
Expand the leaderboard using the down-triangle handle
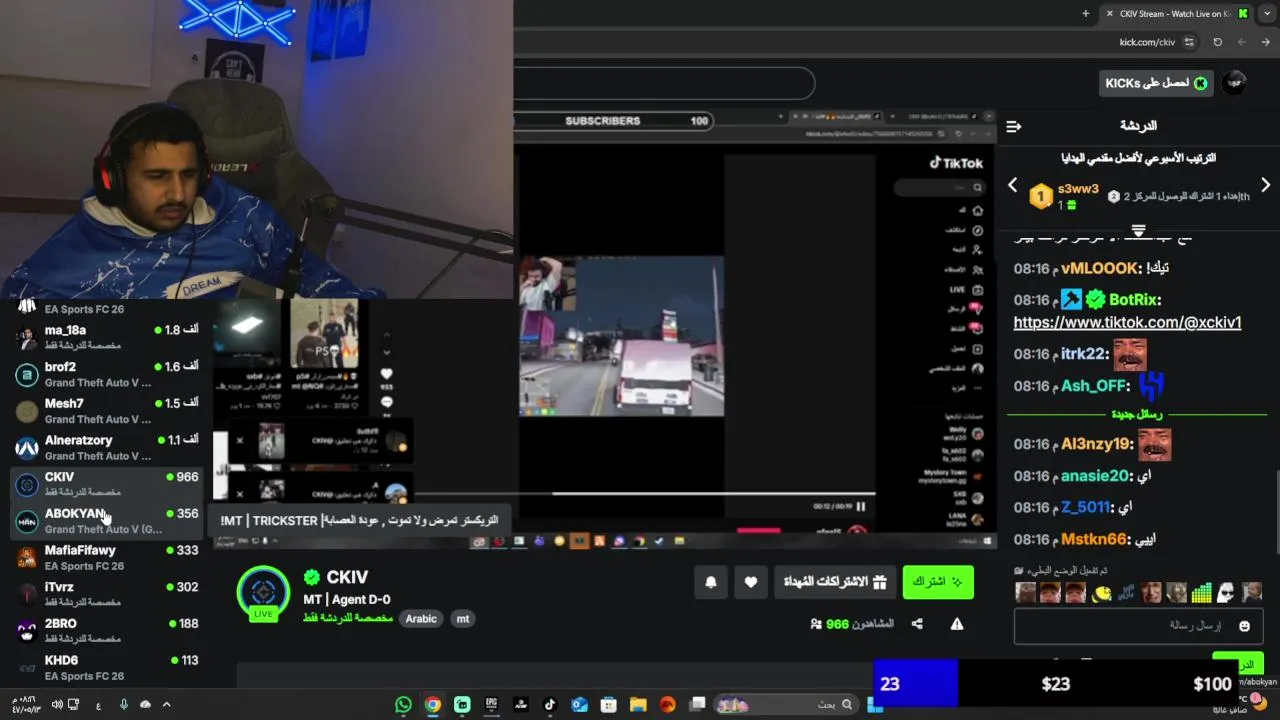click(1138, 230)
